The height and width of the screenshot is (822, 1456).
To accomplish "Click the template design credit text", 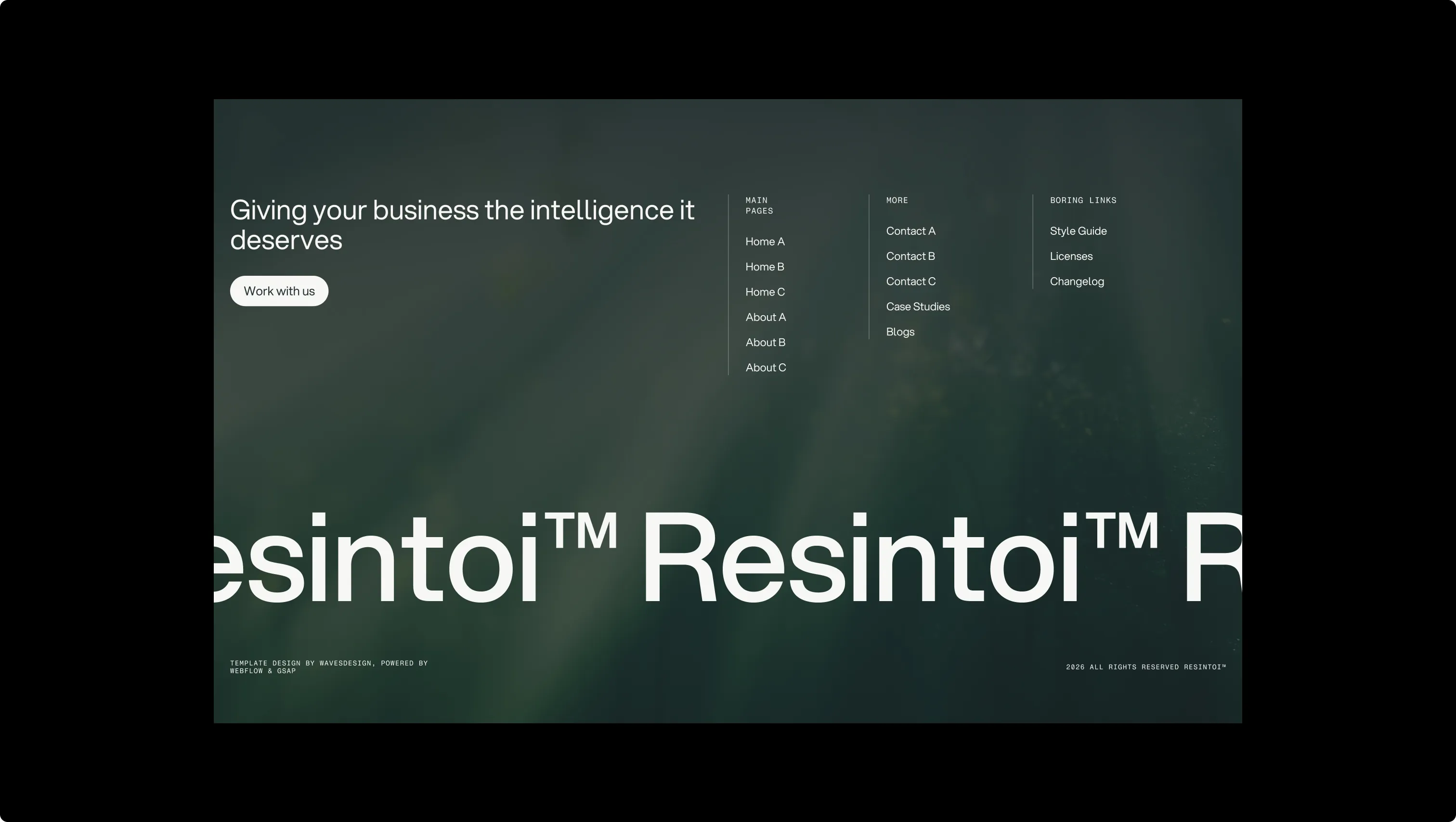I will (x=329, y=667).
